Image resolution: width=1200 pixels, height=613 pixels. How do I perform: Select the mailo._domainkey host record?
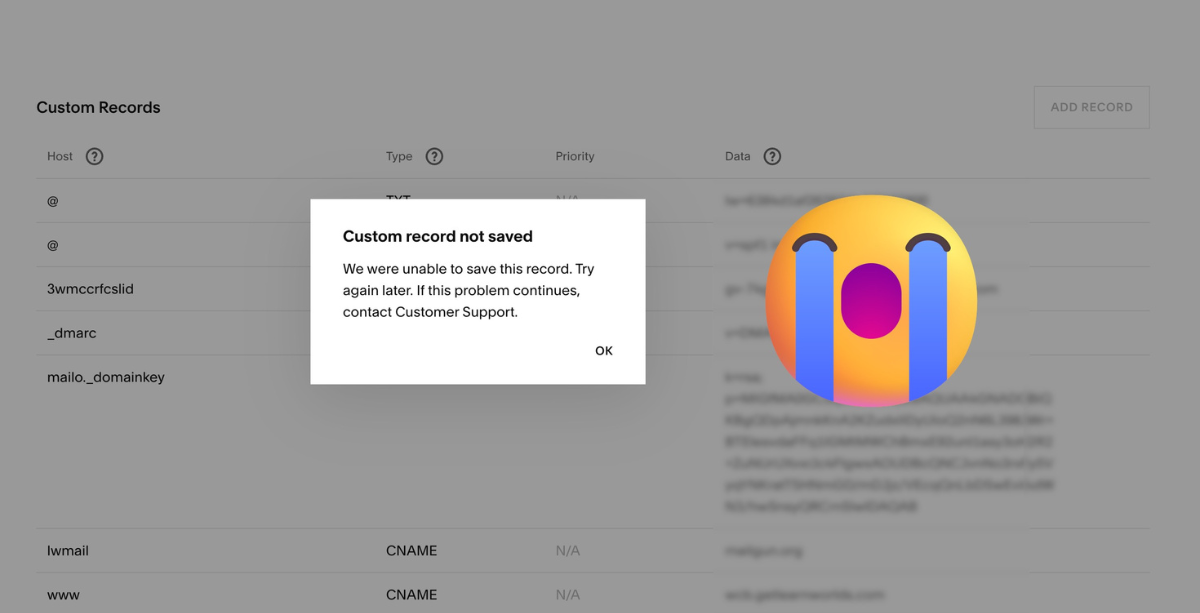106,377
